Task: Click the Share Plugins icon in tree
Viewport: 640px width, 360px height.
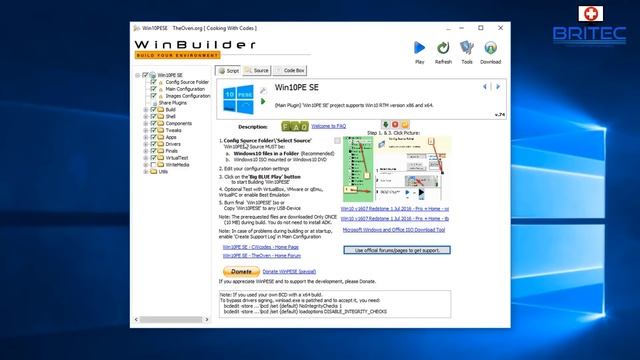Action: (x=154, y=103)
